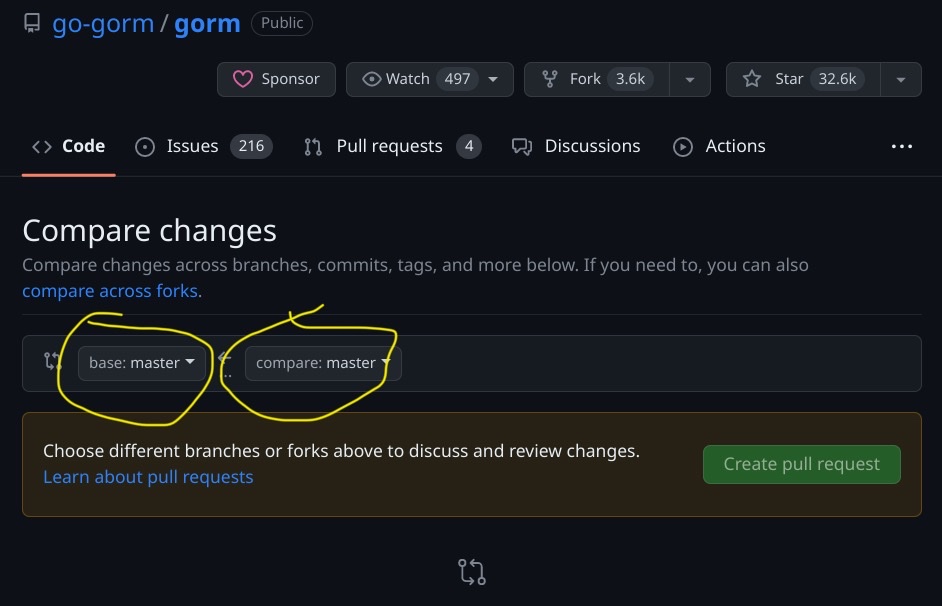
Task: Select the heart Sponsor icon
Action: coord(244,79)
